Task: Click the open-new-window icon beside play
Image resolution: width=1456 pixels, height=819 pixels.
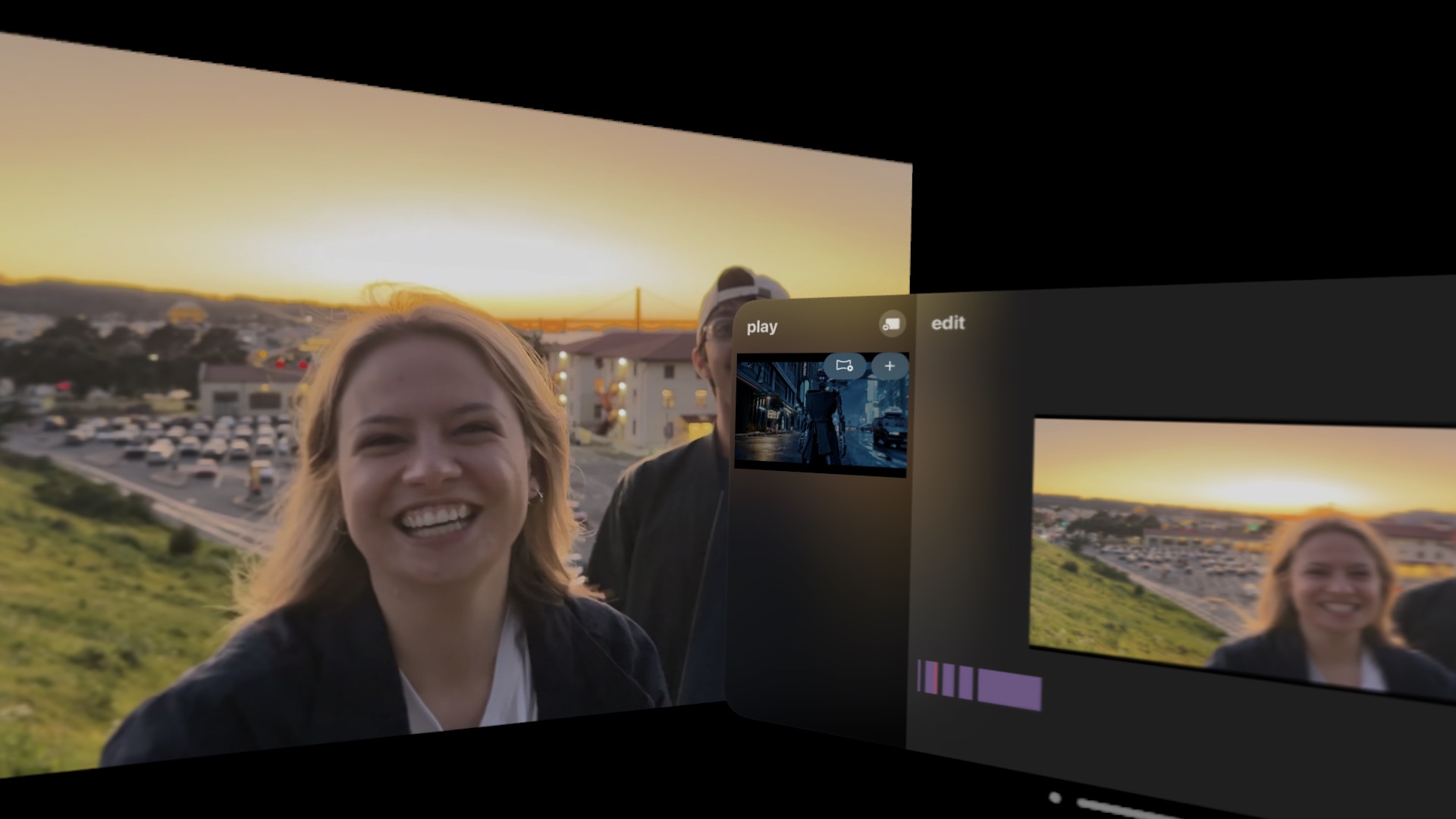Action: coord(892,324)
